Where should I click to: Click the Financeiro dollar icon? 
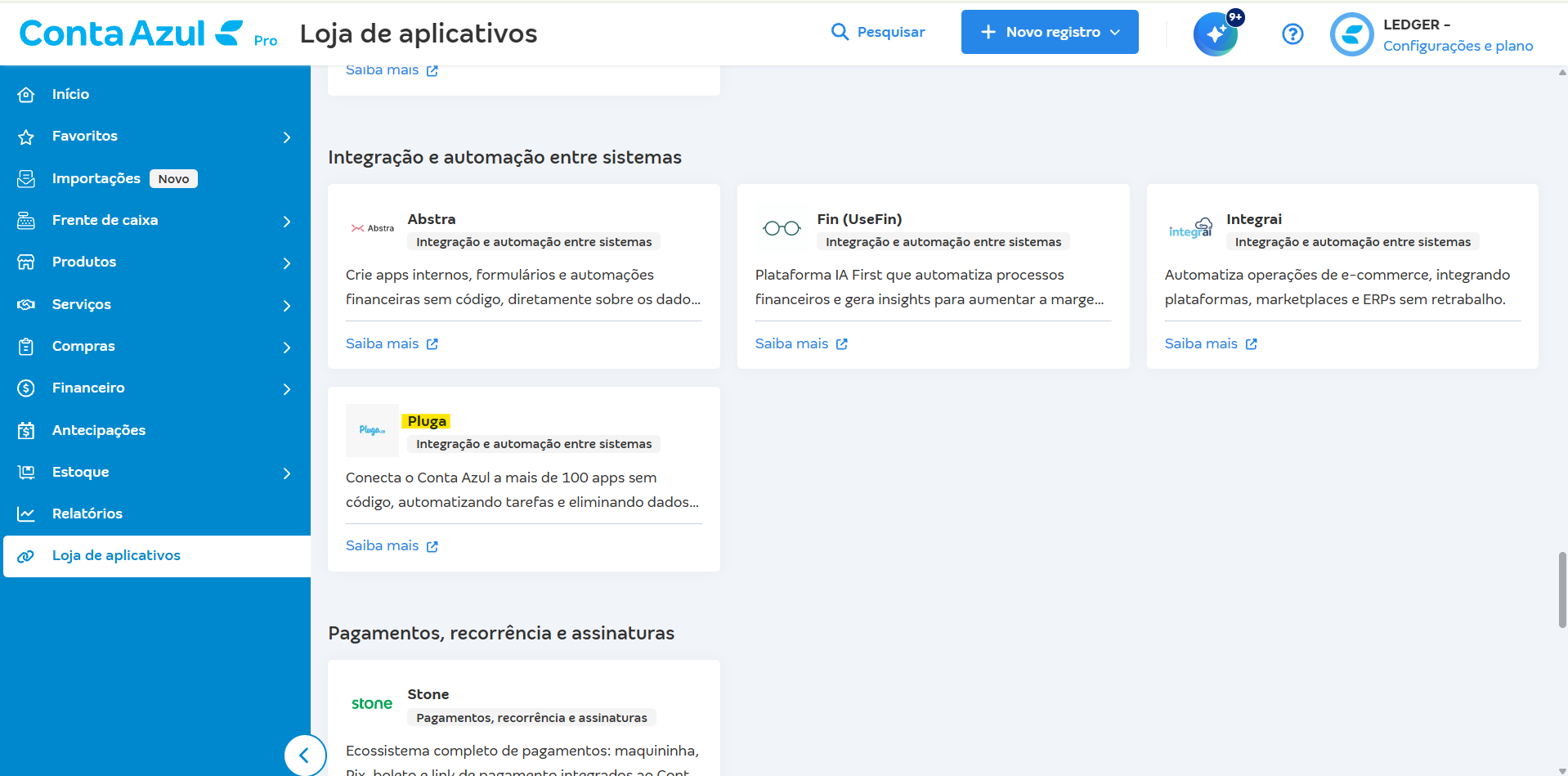[x=26, y=388]
